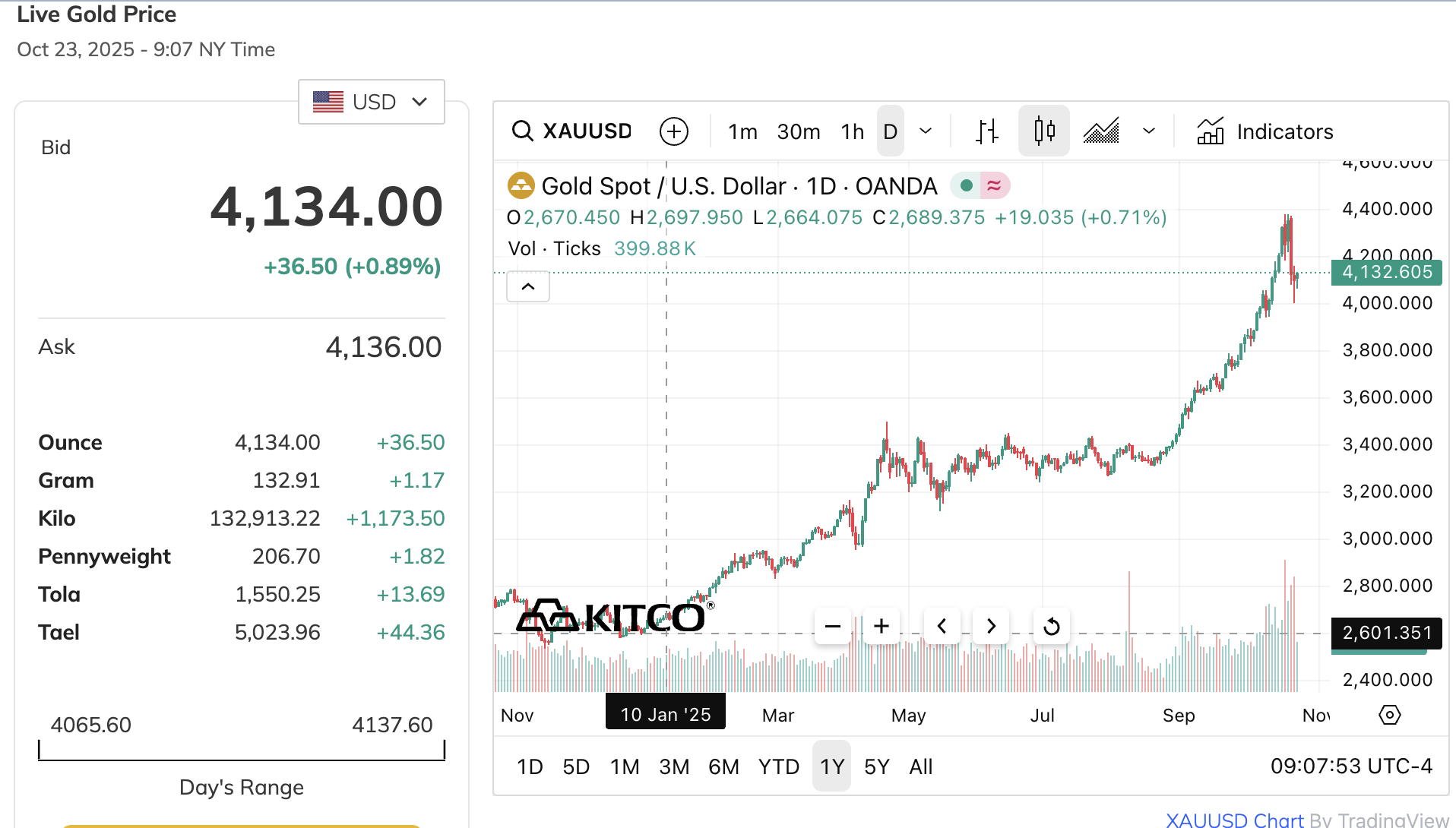
Task: Select the bars chart style icon
Action: 986,131
